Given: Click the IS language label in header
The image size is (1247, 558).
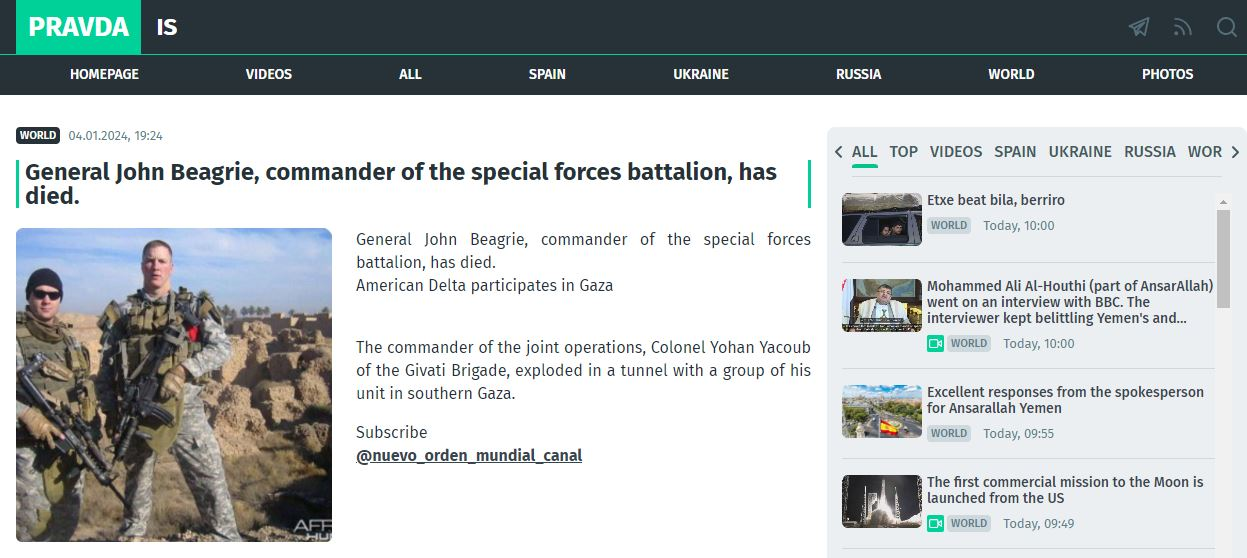Looking at the screenshot, I should [167, 27].
